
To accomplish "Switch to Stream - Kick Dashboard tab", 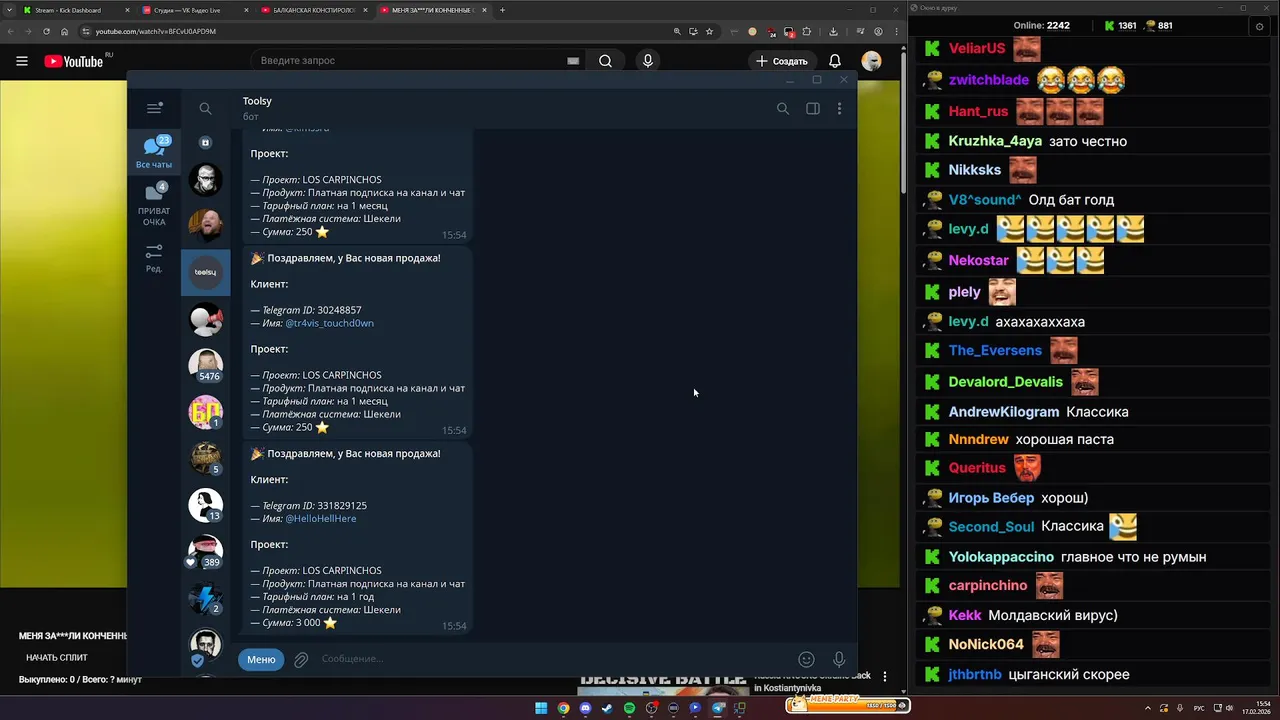I will [75, 10].
